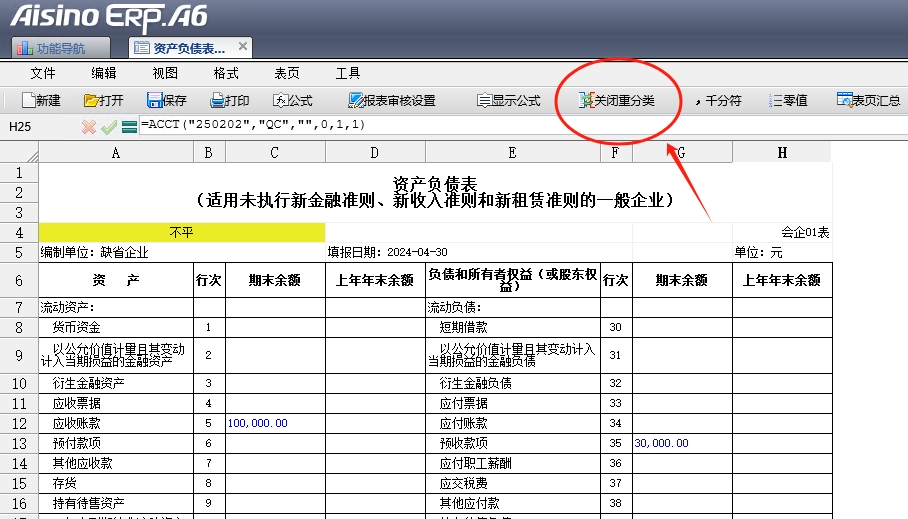The width and height of the screenshot is (908, 519).
Task: Select row 4 header
Action: 19,233
